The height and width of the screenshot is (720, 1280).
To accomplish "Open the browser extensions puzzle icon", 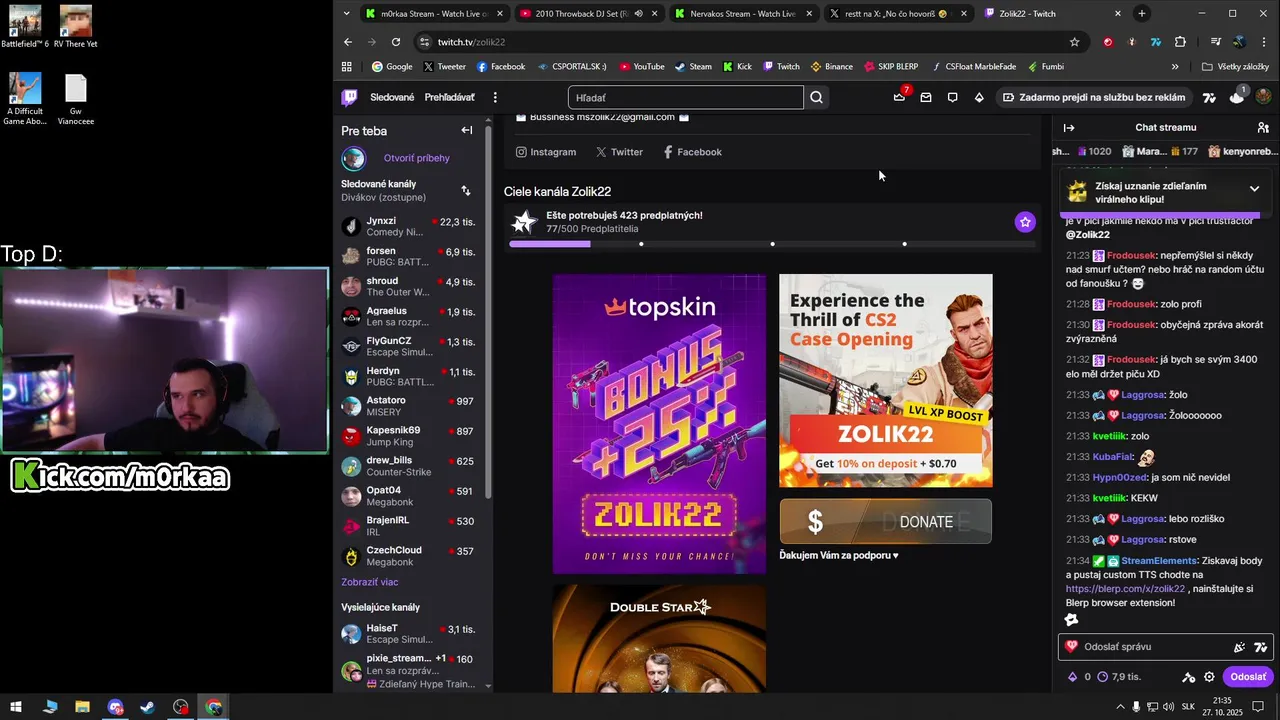I will coord(1180,42).
